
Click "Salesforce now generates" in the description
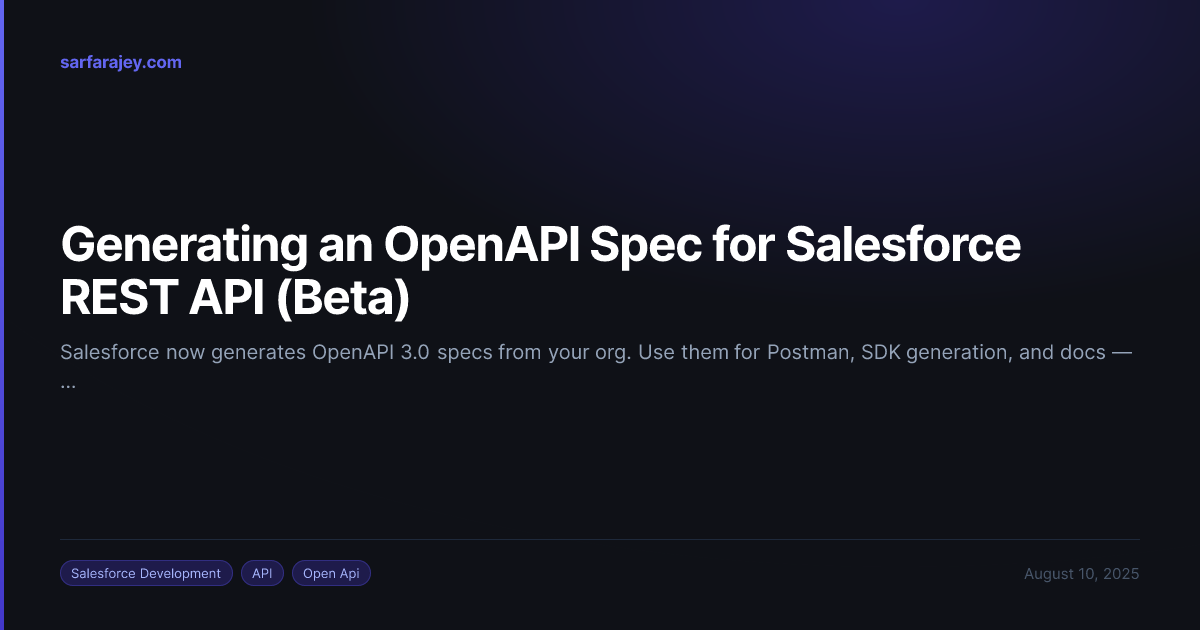point(180,353)
